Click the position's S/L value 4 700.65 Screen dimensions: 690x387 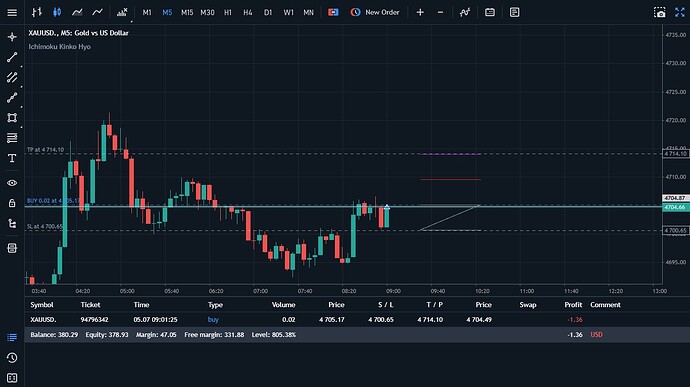(381, 320)
